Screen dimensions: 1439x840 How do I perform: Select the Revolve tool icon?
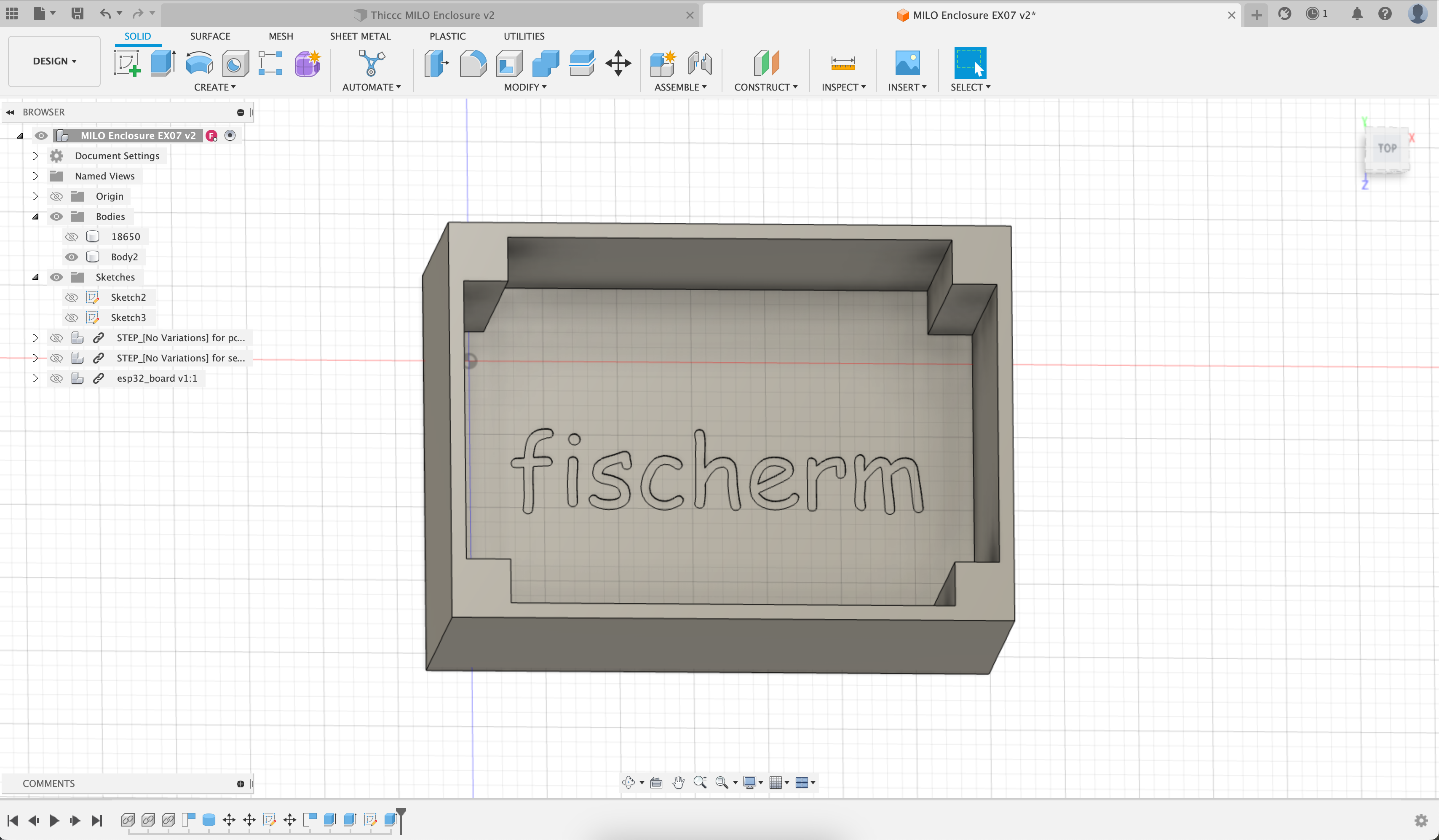tap(199, 63)
